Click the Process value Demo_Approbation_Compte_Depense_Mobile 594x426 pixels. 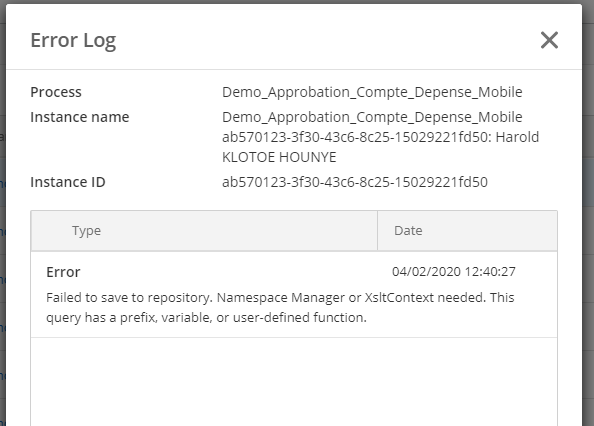click(x=372, y=92)
